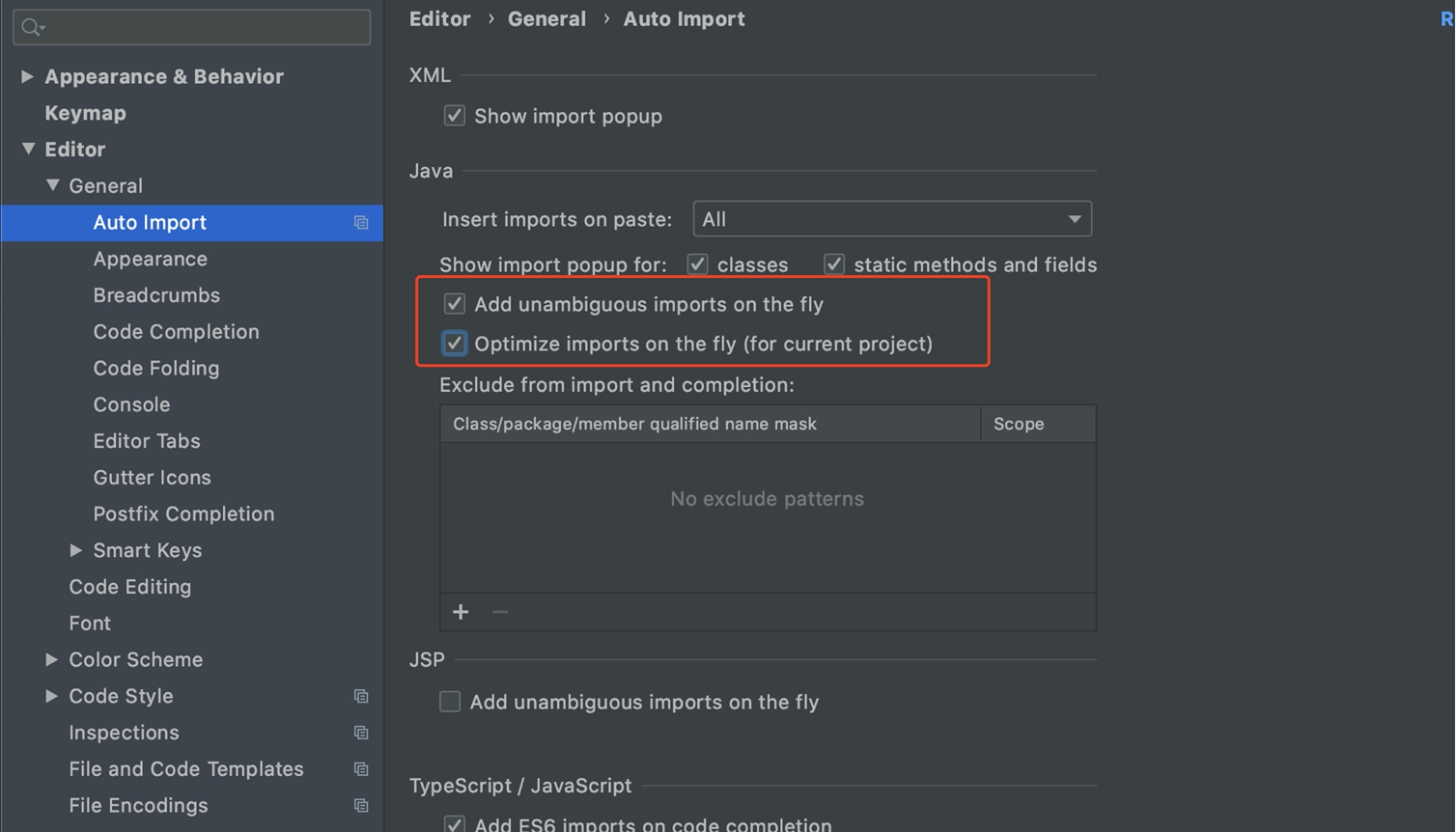
Task: Toggle XML Show import popup checkbox
Action: (454, 116)
